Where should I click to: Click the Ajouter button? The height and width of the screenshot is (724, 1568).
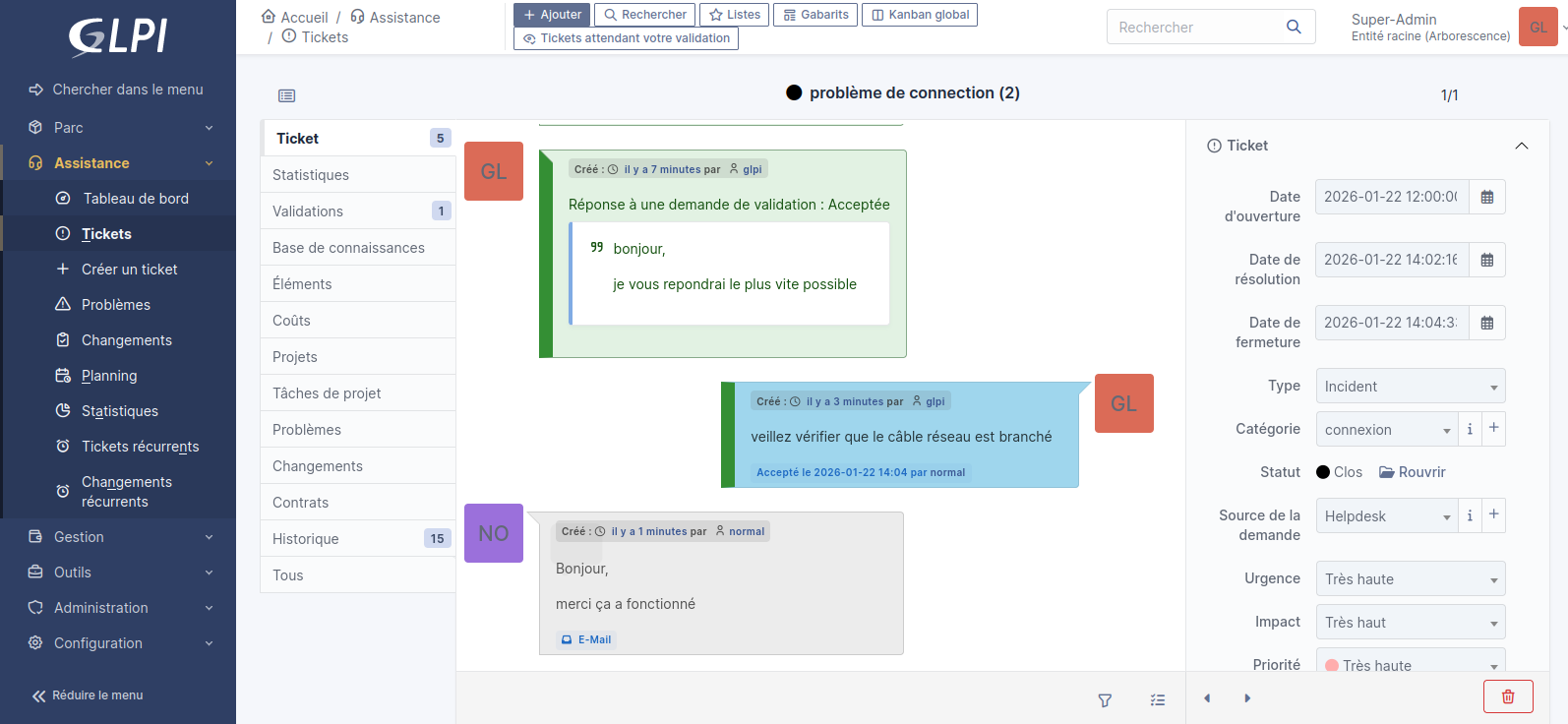click(552, 15)
